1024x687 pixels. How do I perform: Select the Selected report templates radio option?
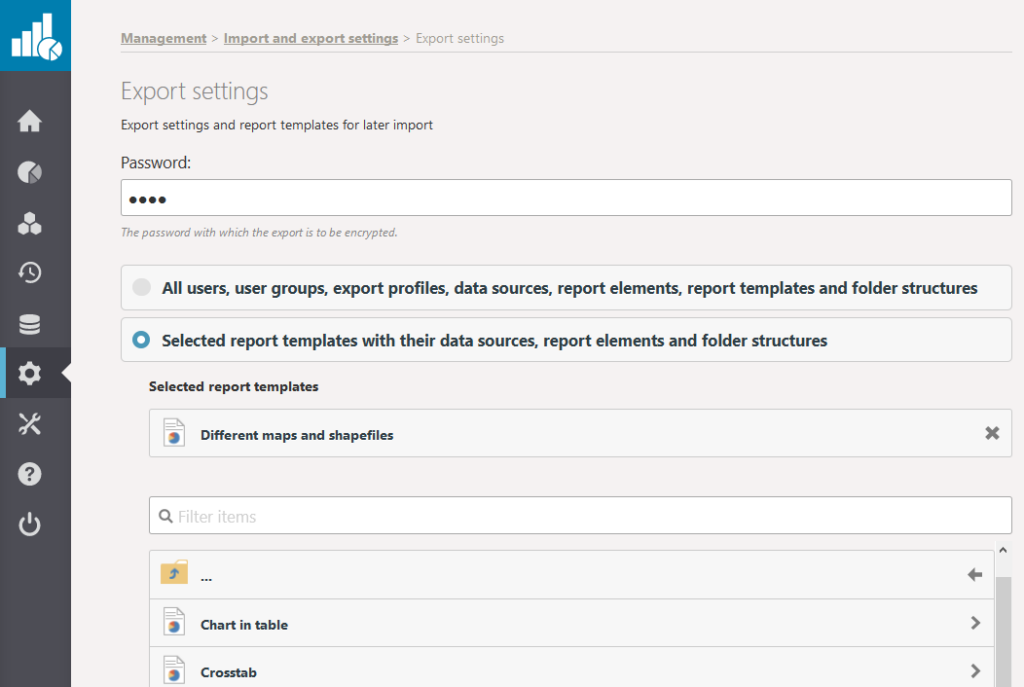(x=141, y=340)
